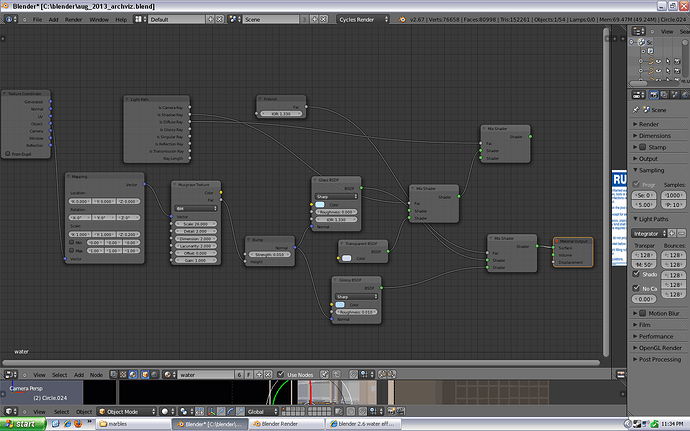Choose World shader data icon in node header
The height and width of the screenshot is (431, 690).
(154, 375)
